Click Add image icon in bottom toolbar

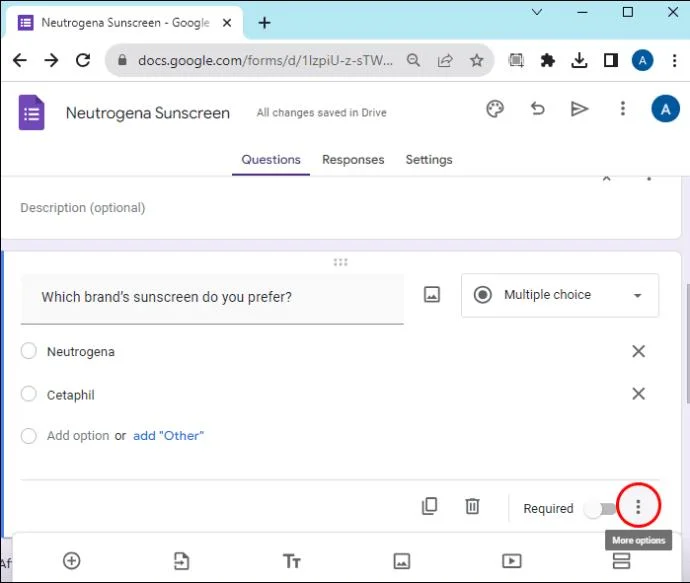point(401,561)
